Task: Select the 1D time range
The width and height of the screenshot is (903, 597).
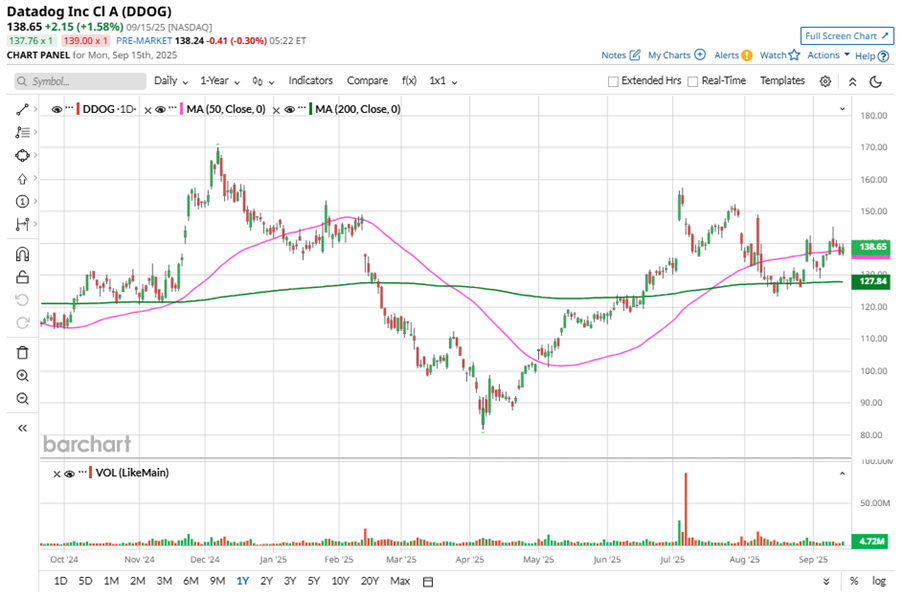Action: pyautogui.click(x=60, y=581)
